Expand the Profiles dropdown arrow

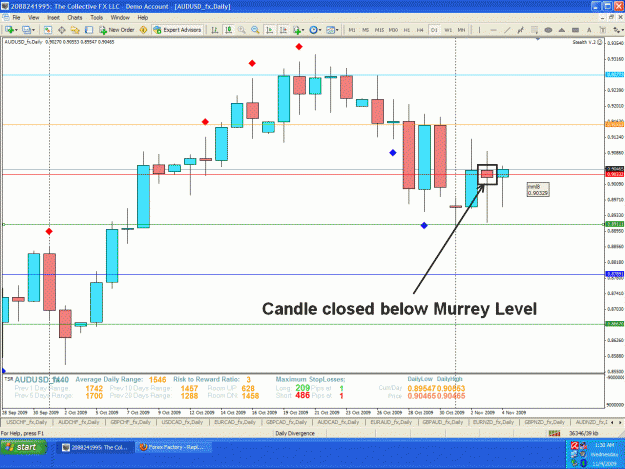pos(33,30)
